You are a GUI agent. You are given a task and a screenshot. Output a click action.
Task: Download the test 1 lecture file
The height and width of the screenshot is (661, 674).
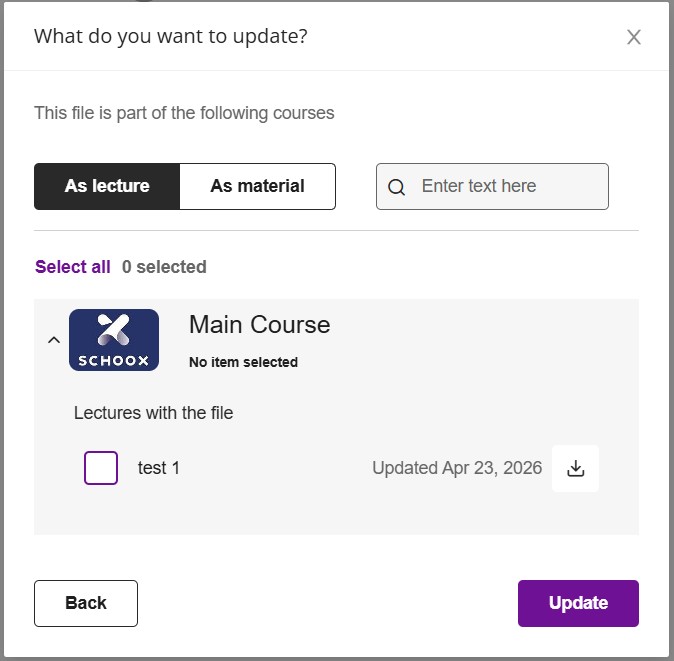575,468
